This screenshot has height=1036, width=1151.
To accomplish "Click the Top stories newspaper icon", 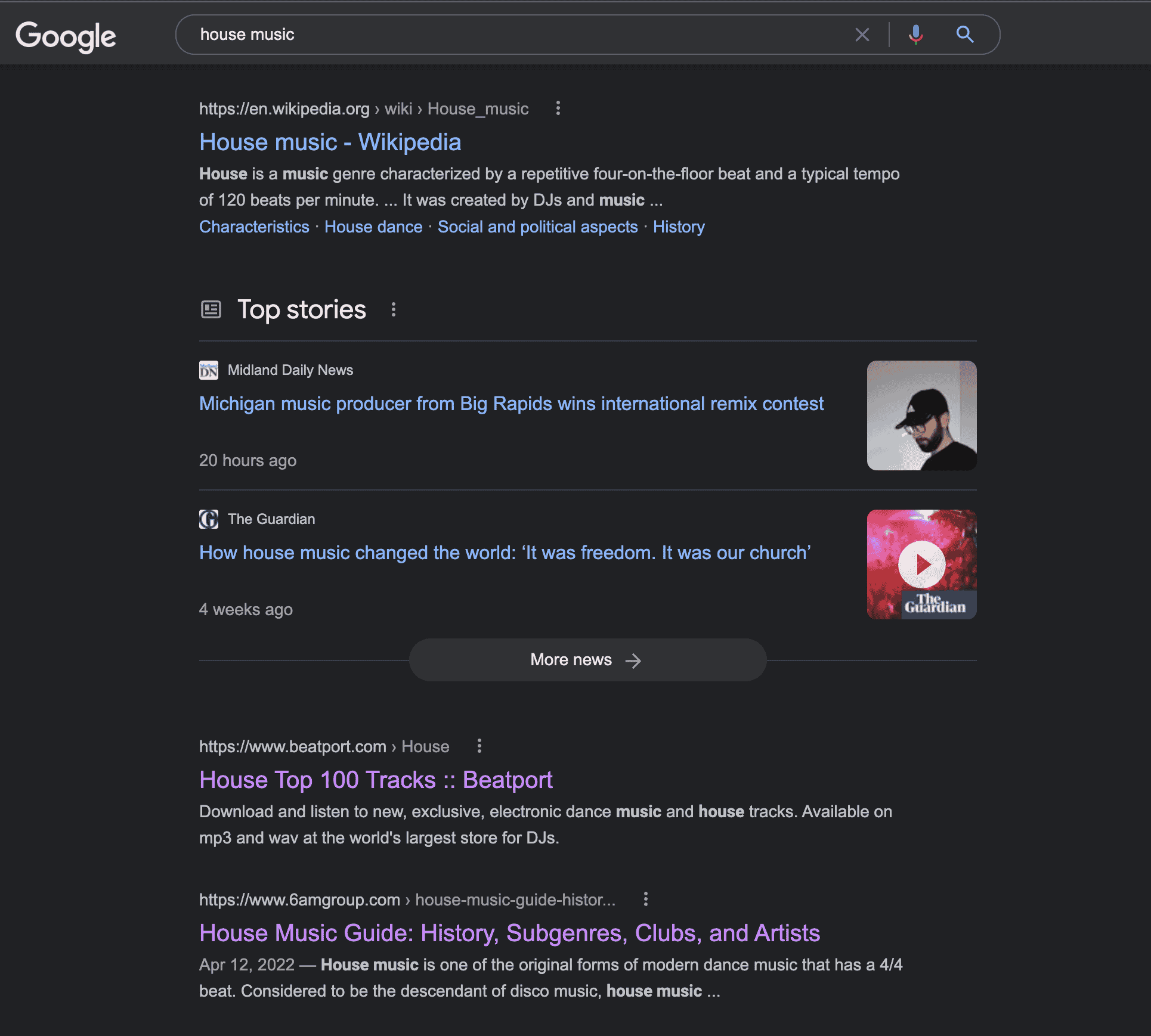I will click(211, 309).
